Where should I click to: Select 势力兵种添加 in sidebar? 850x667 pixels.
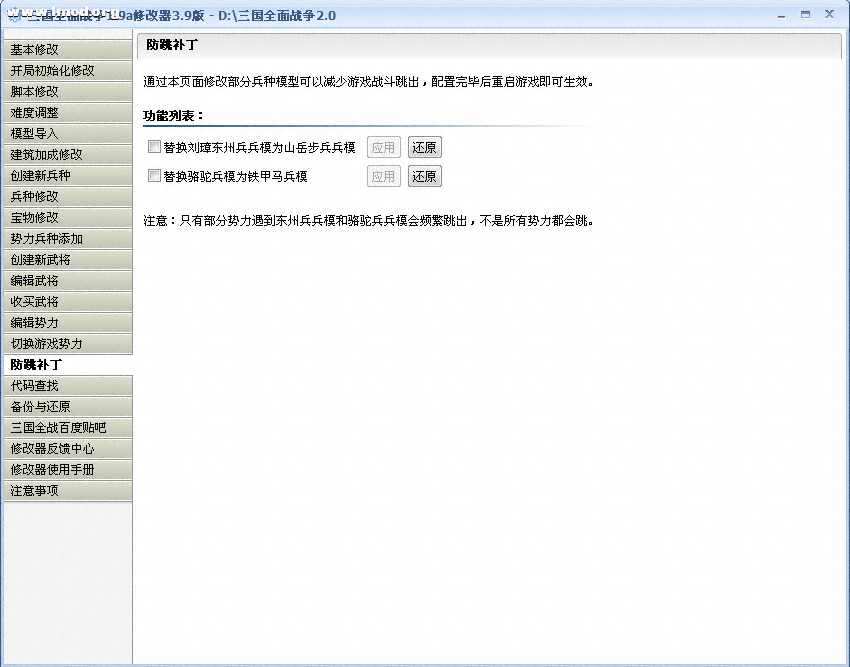(67, 238)
